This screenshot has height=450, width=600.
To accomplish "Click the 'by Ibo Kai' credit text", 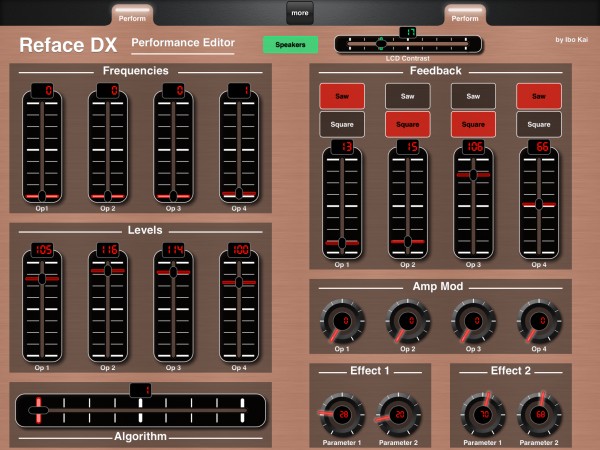I will coord(572,39).
